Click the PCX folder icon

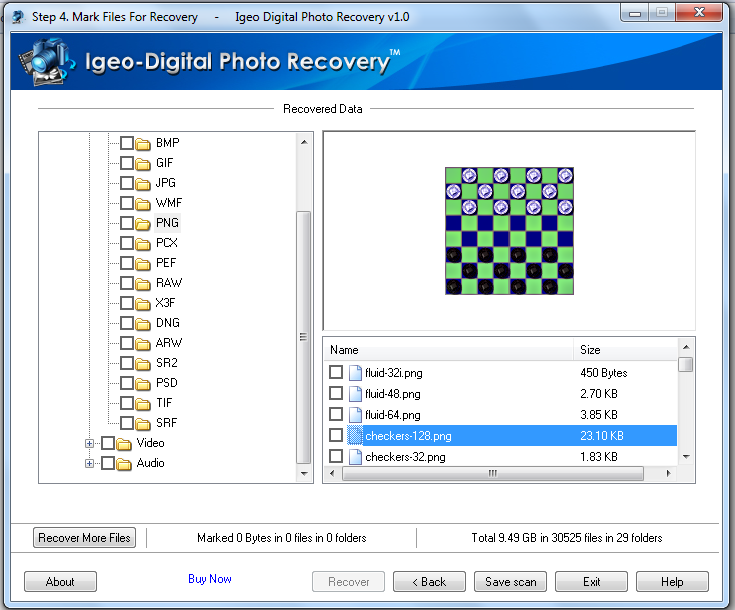pos(143,243)
